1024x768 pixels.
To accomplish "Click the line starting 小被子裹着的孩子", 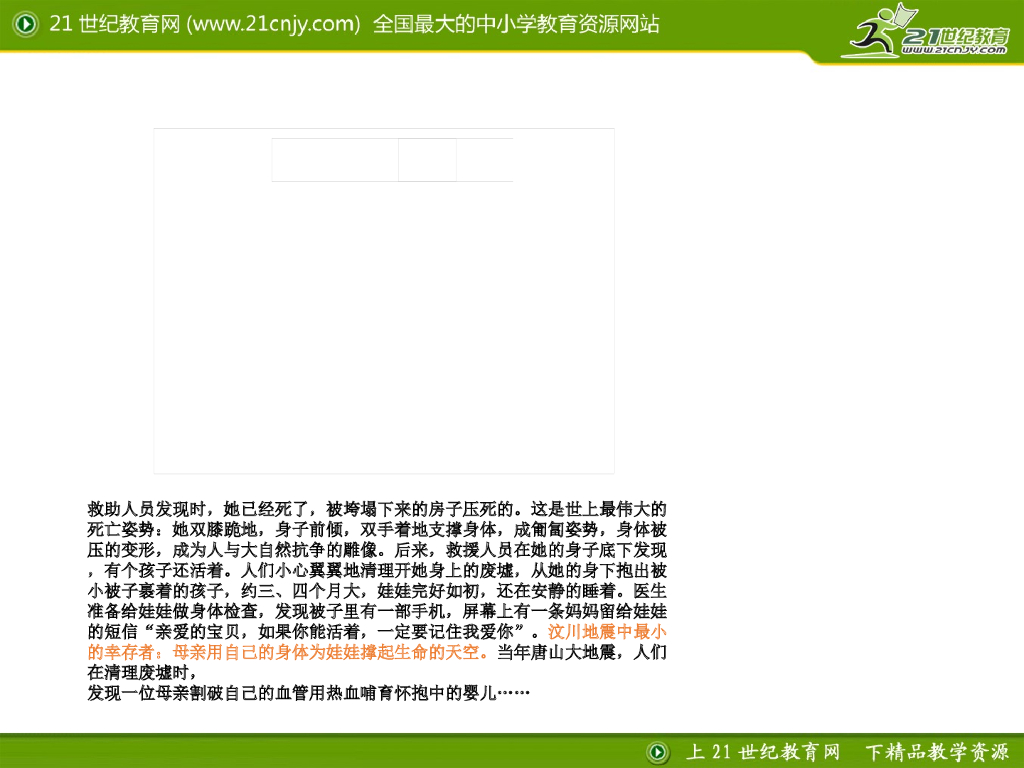I will click(377, 590).
